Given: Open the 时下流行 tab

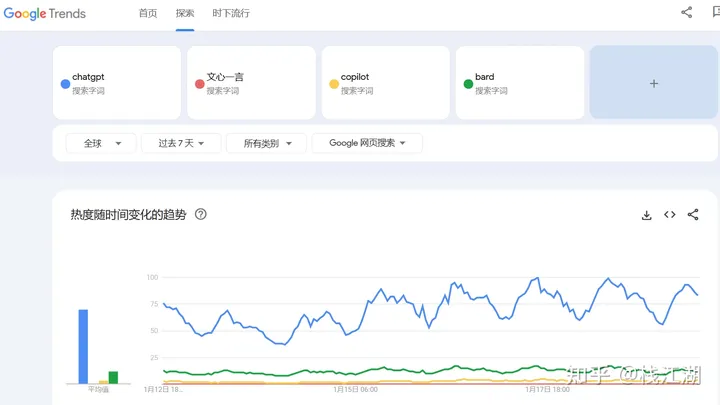Looking at the screenshot, I should [231, 13].
